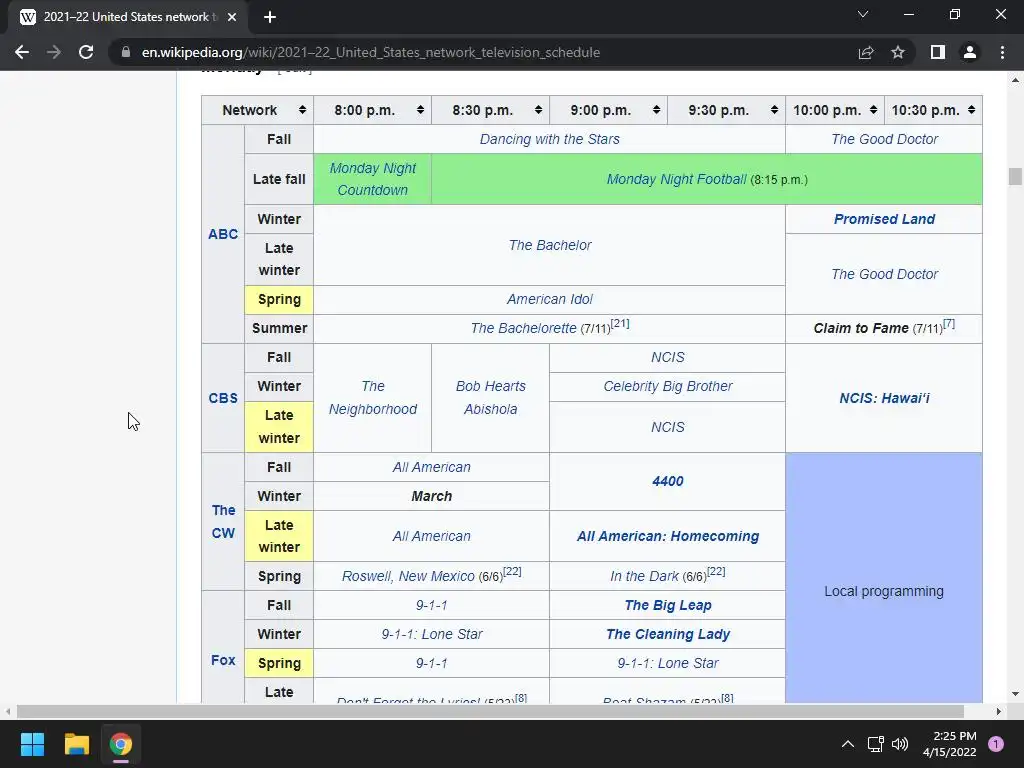Open clock and calendar at 2:25 PM
This screenshot has width=1024, height=768.
950,744
